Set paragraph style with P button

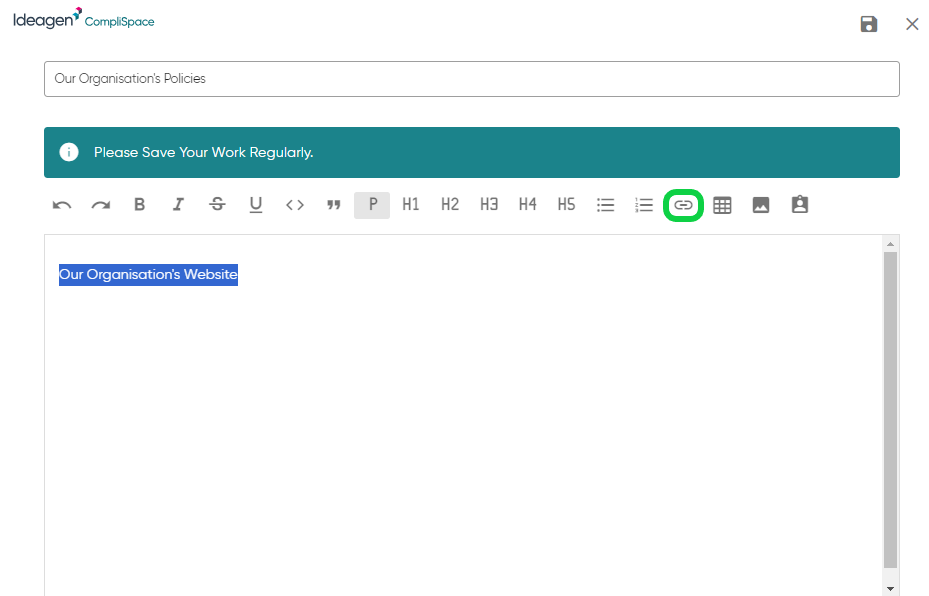pyautogui.click(x=372, y=205)
